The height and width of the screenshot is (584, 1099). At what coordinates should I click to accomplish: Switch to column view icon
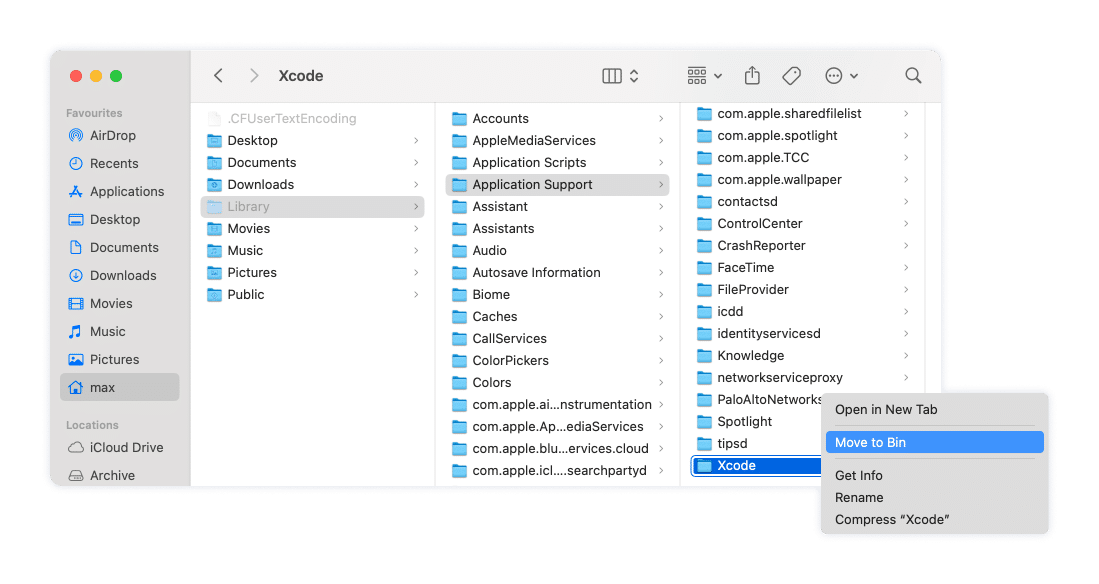[x=612, y=76]
